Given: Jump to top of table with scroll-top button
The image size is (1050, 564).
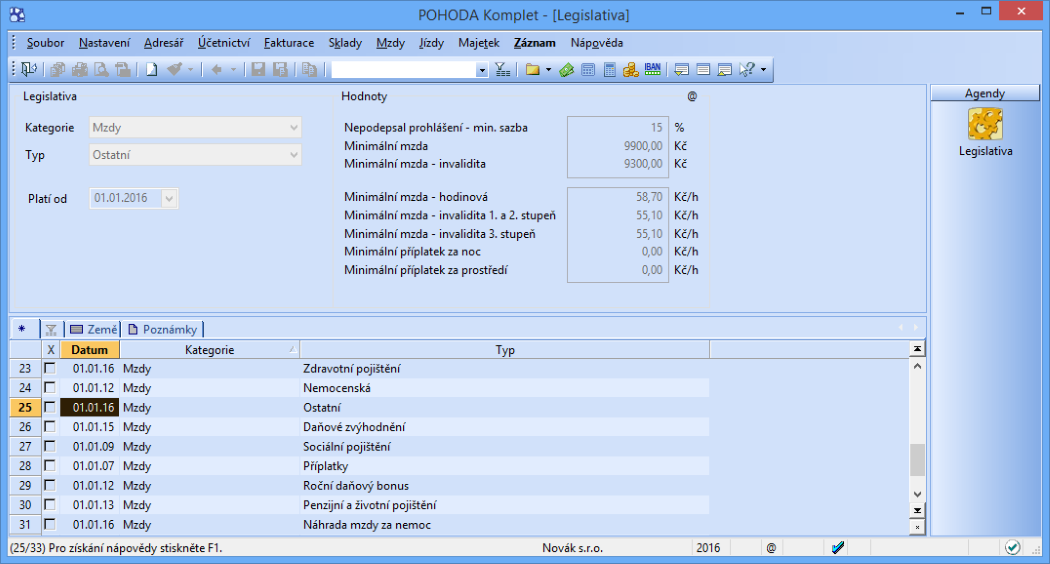Looking at the screenshot, I should [917, 348].
